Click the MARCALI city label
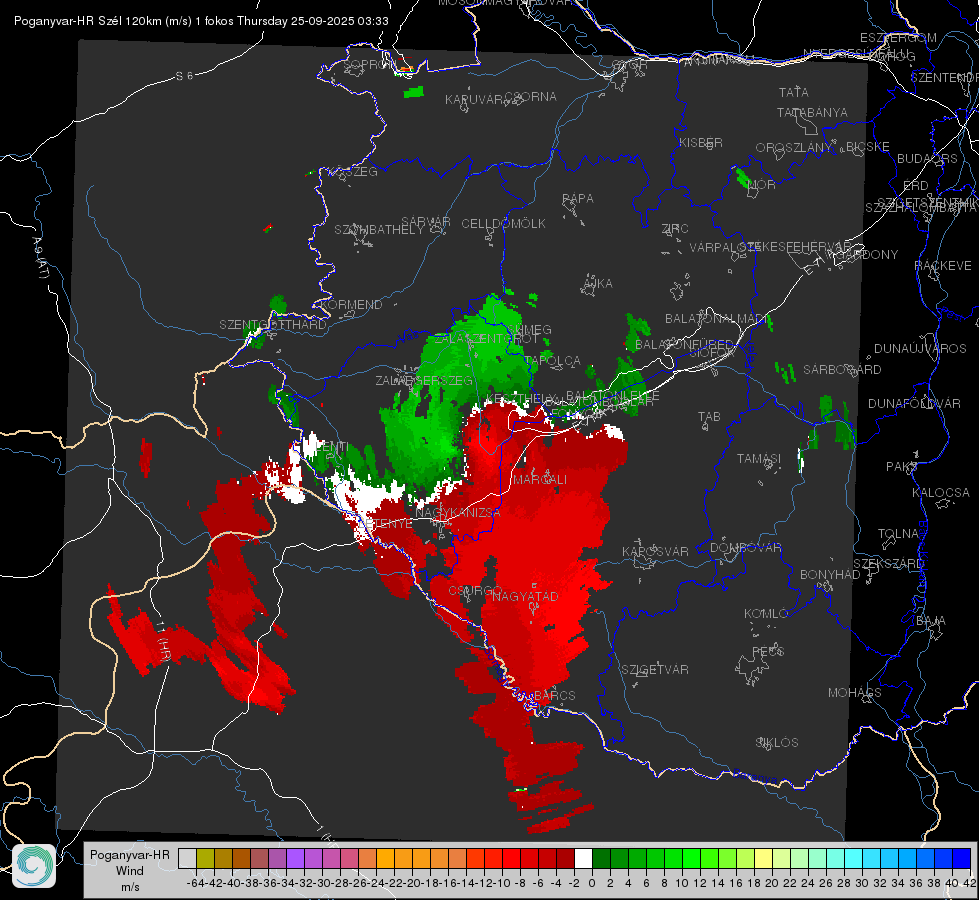The image size is (979, 900). click(x=540, y=480)
